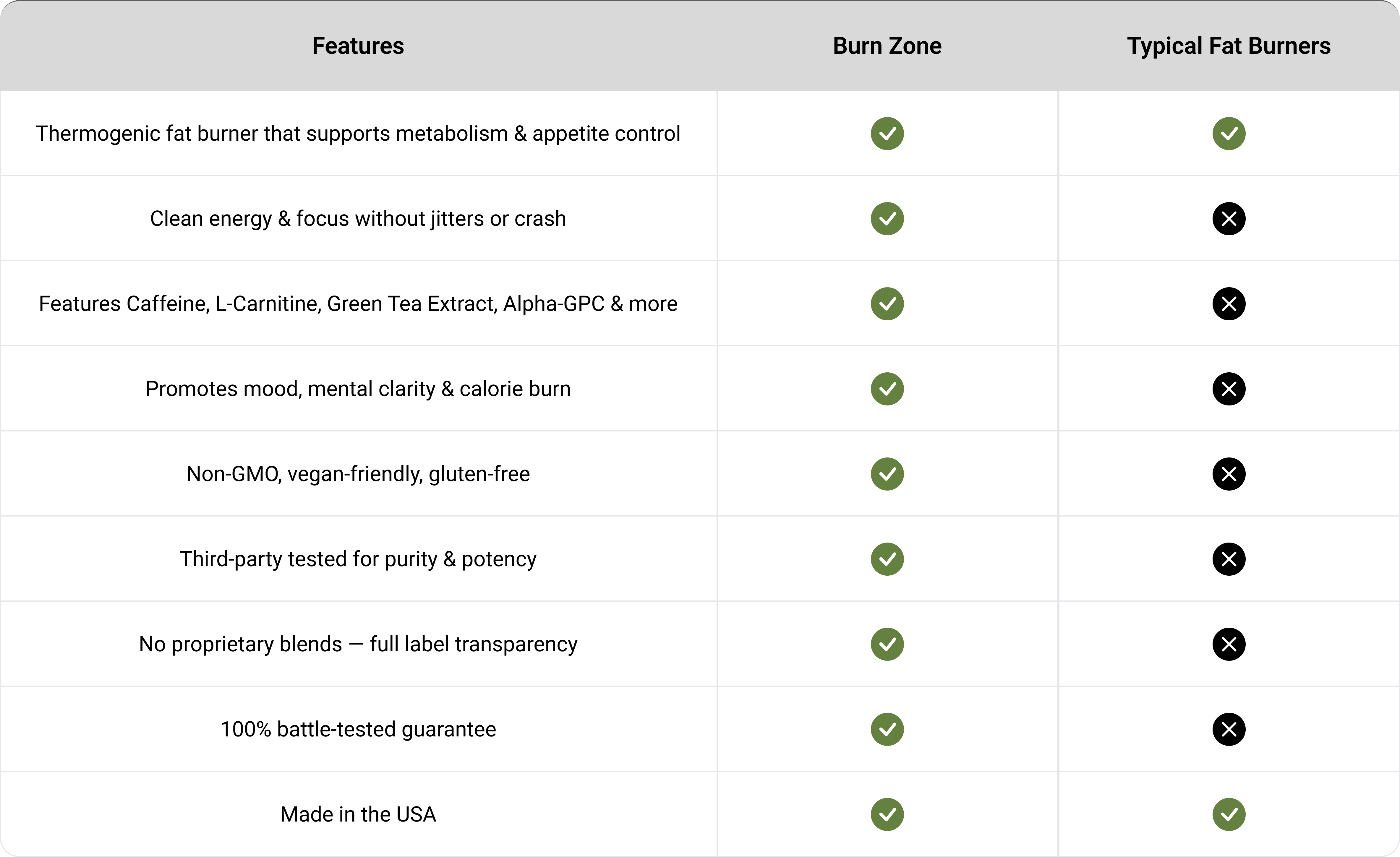This screenshot has width=1400, height=857.
Task: Click Burn Zone checkmark for thermogenic fat burner row
Action: click(887, 134)
